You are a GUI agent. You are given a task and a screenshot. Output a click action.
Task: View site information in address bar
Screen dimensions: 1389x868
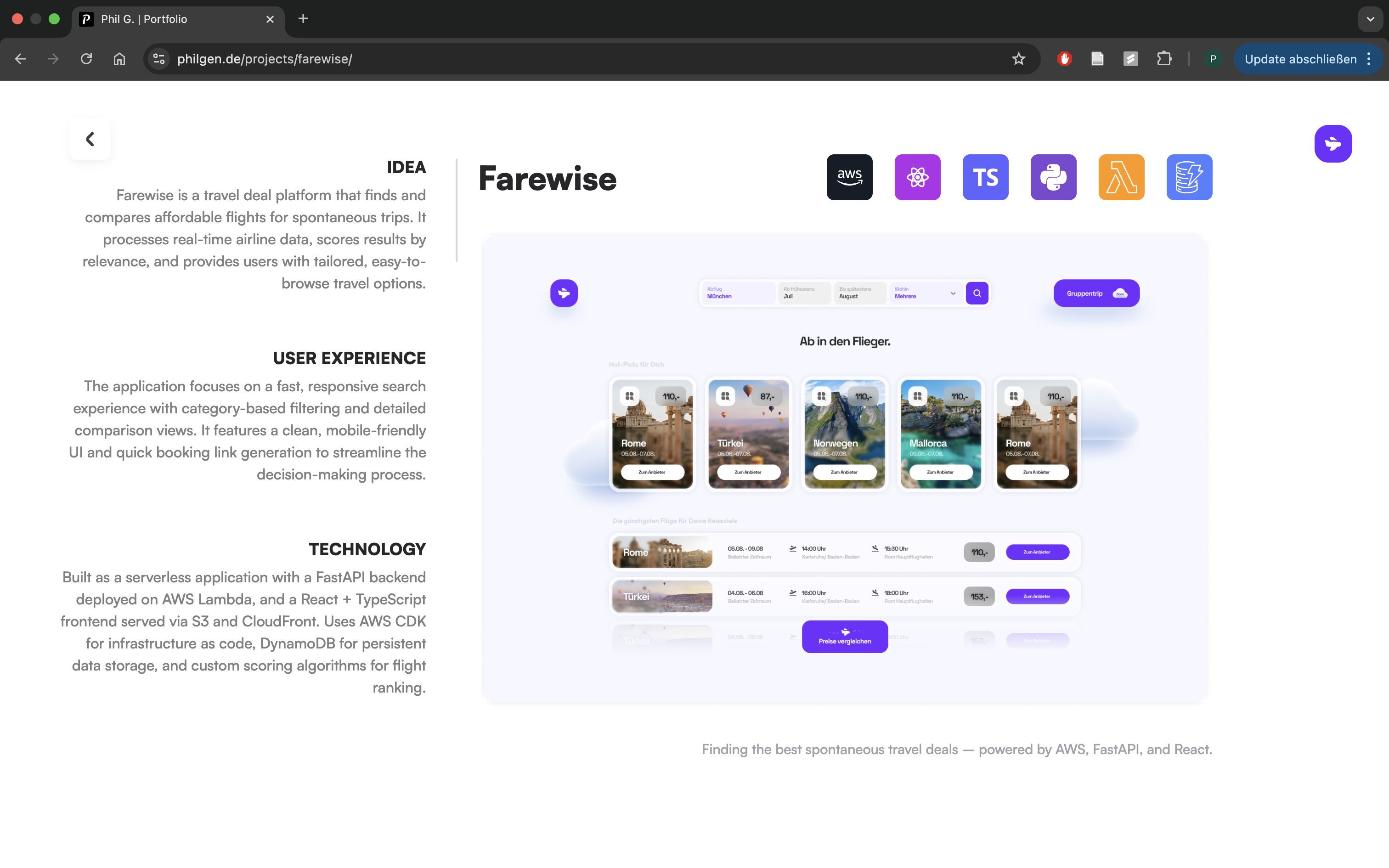click(x=159, y=59)
